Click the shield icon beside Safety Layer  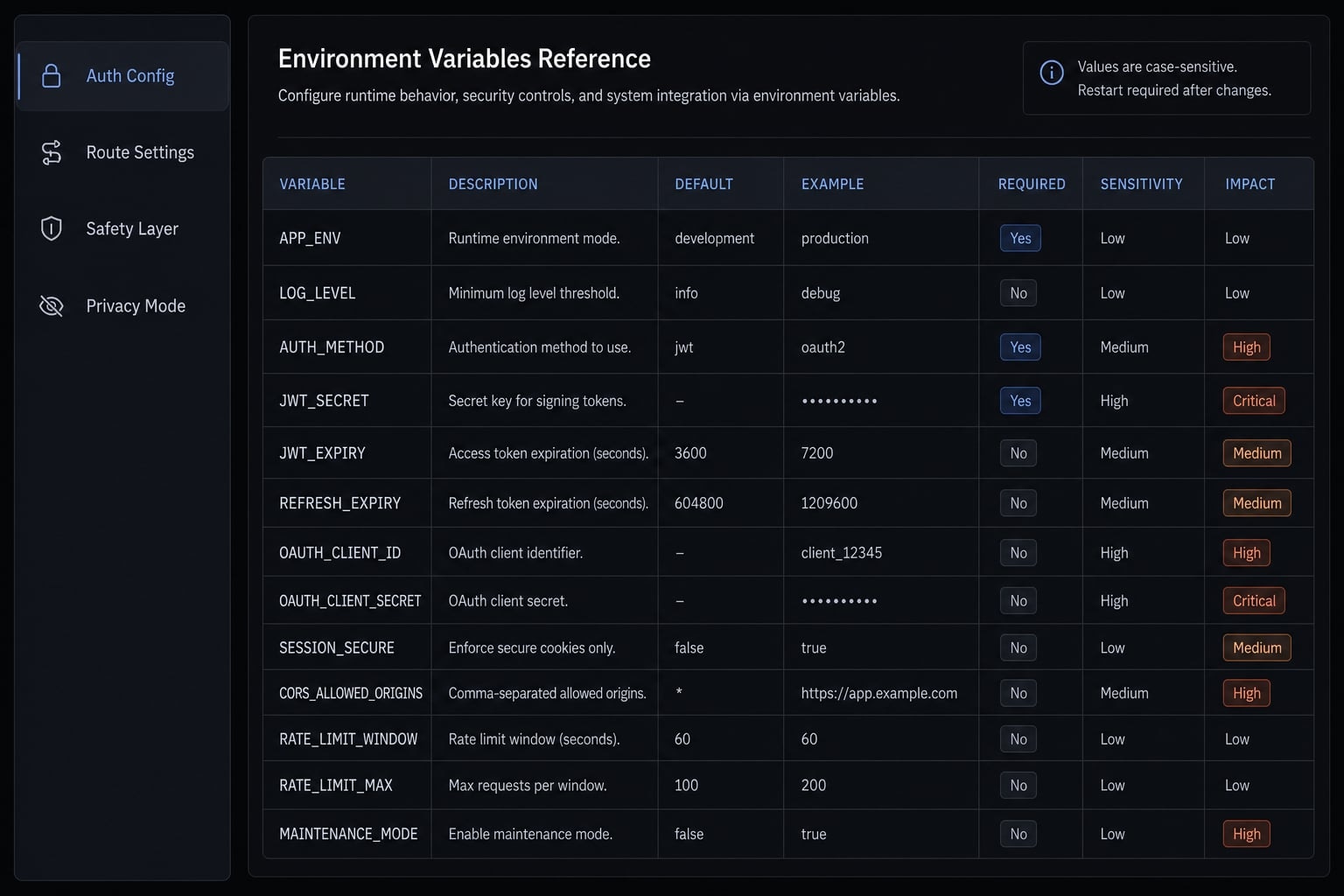tap(52, 228)
